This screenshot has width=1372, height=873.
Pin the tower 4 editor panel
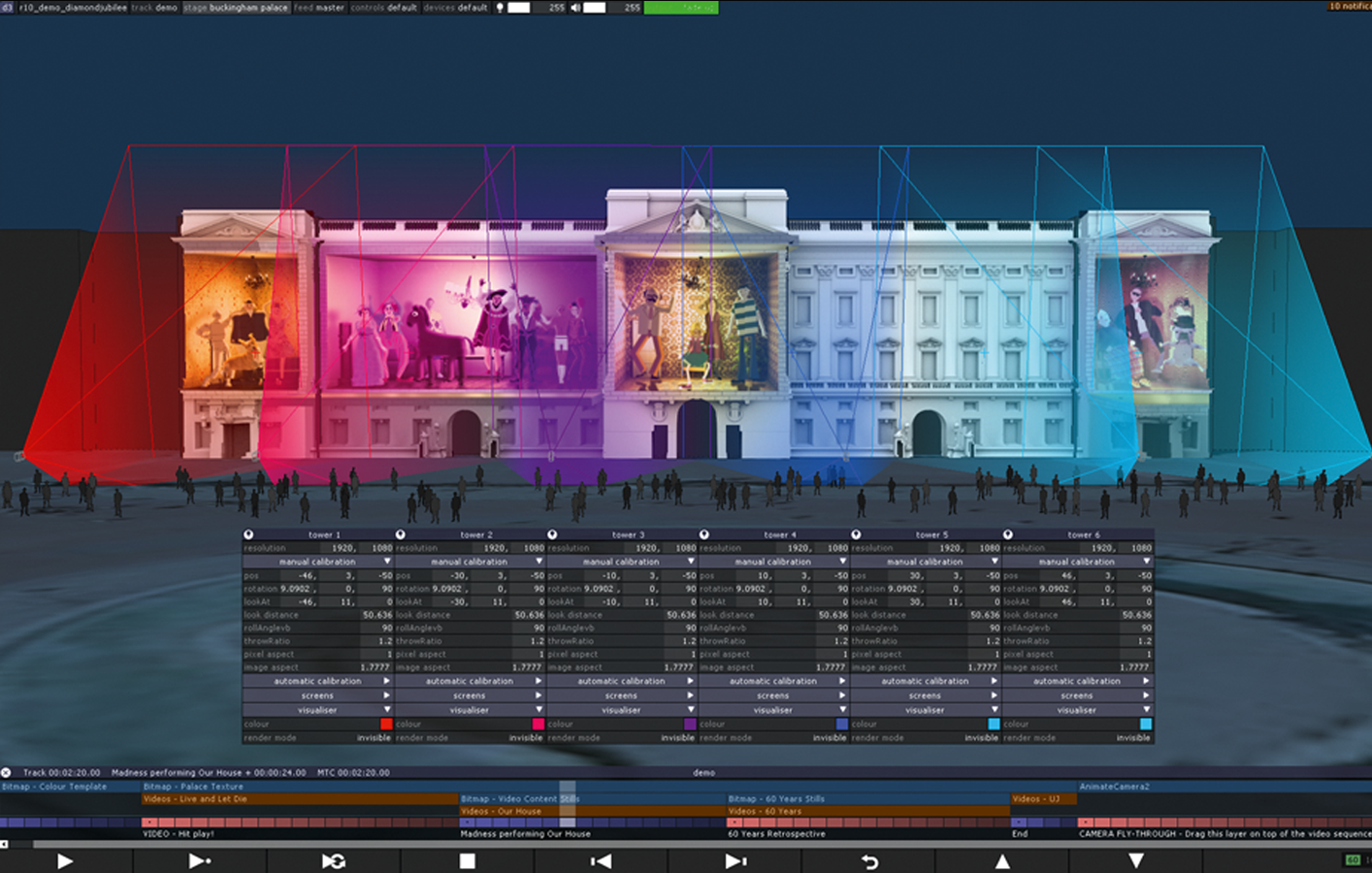[703, 534]
